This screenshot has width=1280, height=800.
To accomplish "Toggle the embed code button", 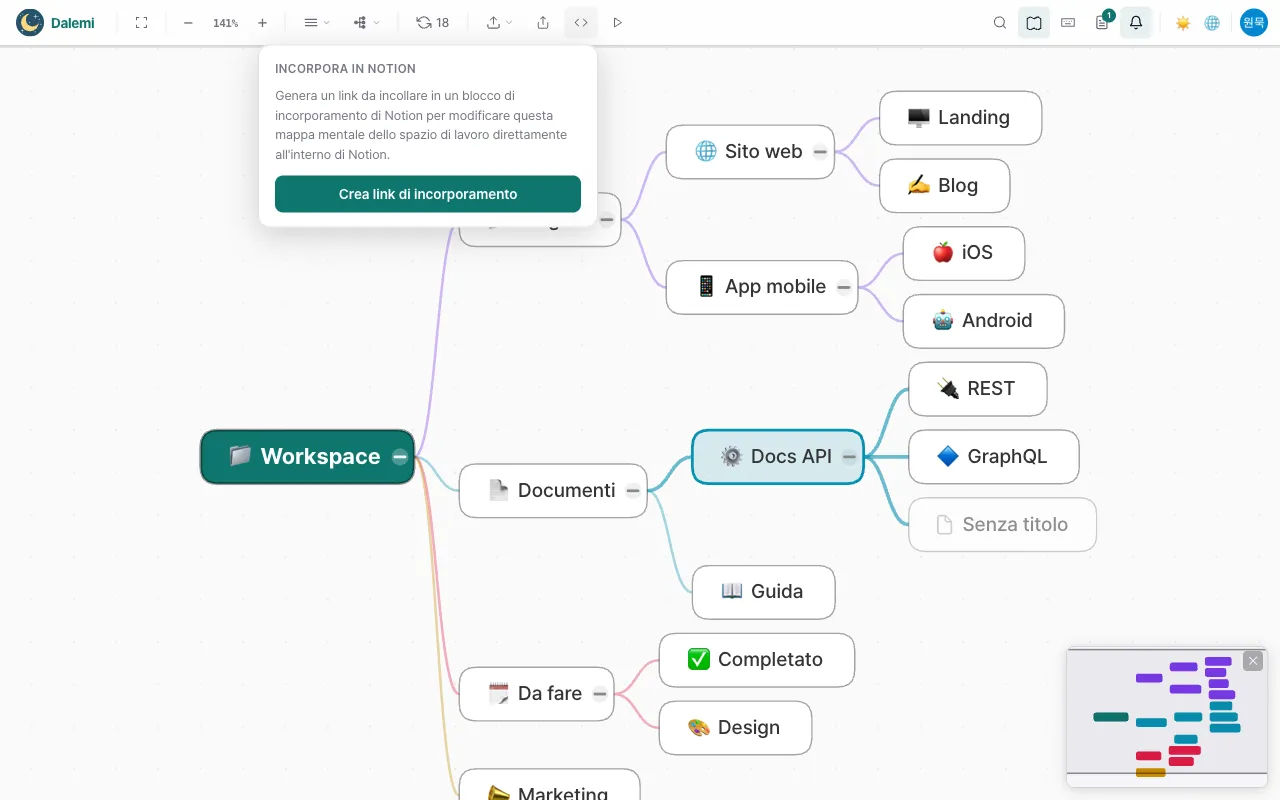I will tap(581, 22).
